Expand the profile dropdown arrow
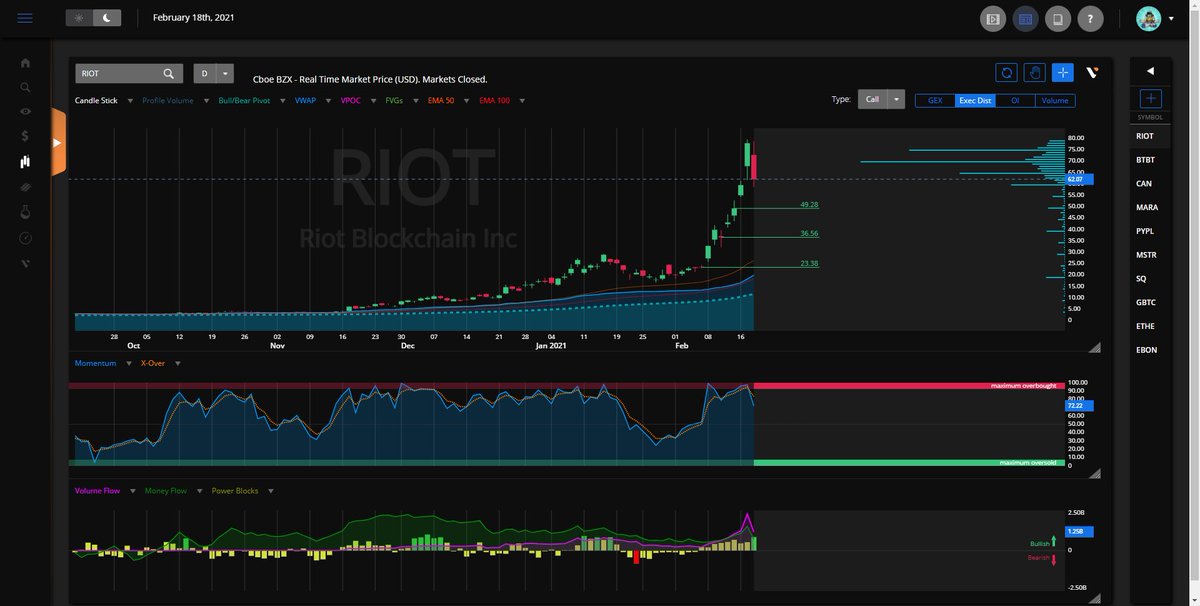Viewport: 1200px width, 606px height. click(x=1171, y=18)
